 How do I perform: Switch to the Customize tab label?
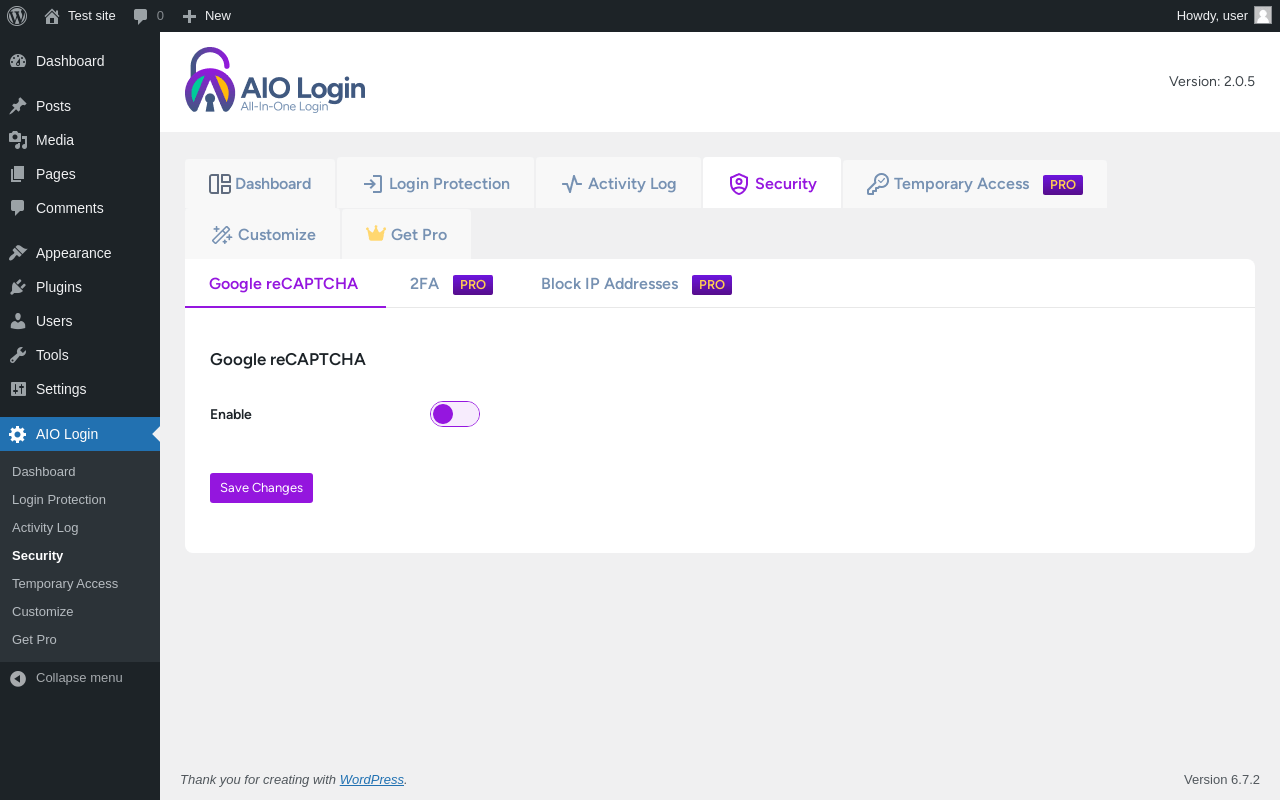(277, 235)
